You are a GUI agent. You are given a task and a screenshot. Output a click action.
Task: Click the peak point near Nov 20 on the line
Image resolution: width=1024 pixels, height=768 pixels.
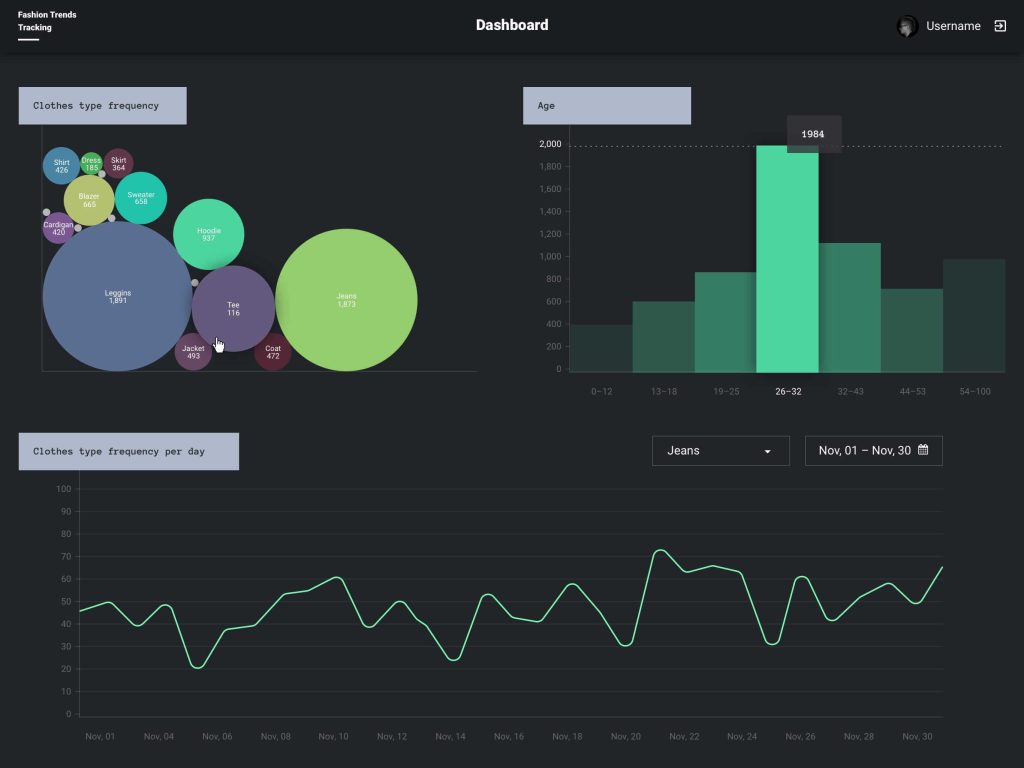[660, 550]
